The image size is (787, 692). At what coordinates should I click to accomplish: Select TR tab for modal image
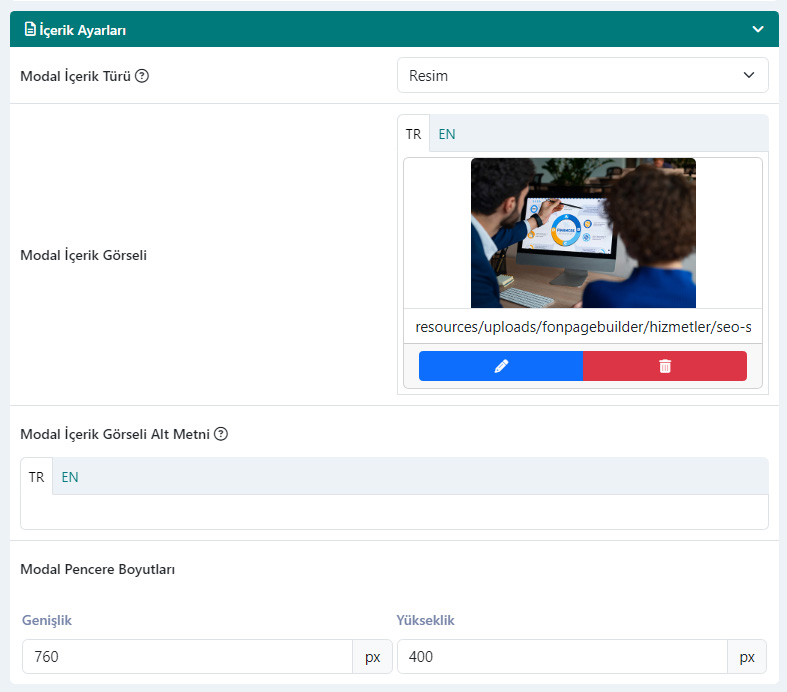(x=414, y=134)
